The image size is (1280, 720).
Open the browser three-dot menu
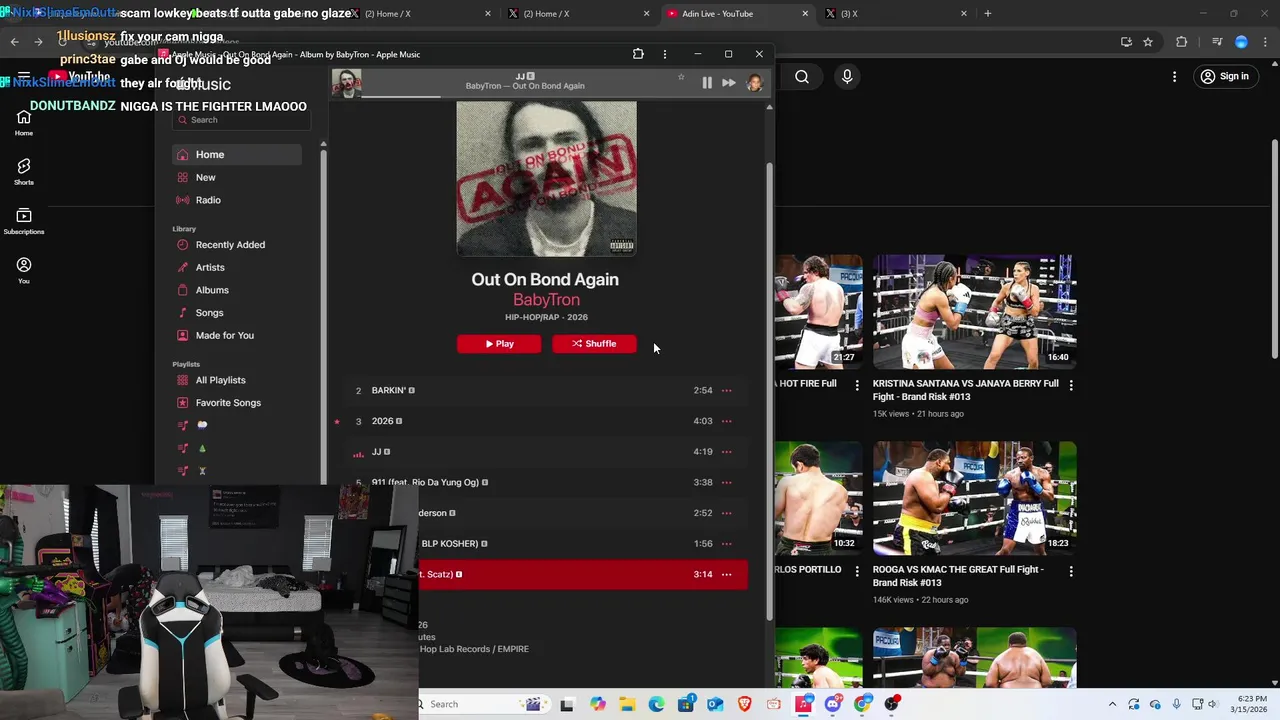1266,42
